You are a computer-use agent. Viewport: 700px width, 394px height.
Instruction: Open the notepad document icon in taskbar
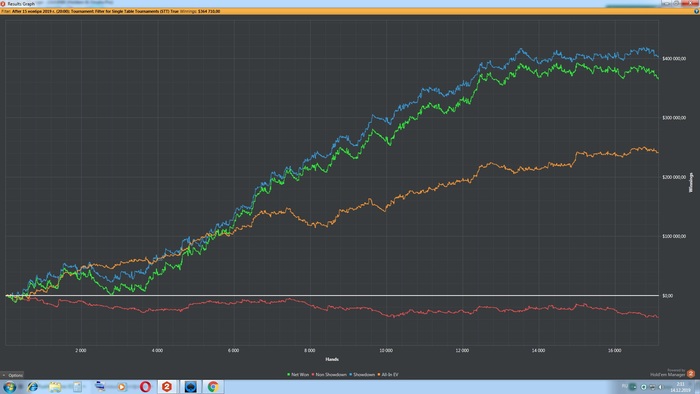(x=78, y=387)
